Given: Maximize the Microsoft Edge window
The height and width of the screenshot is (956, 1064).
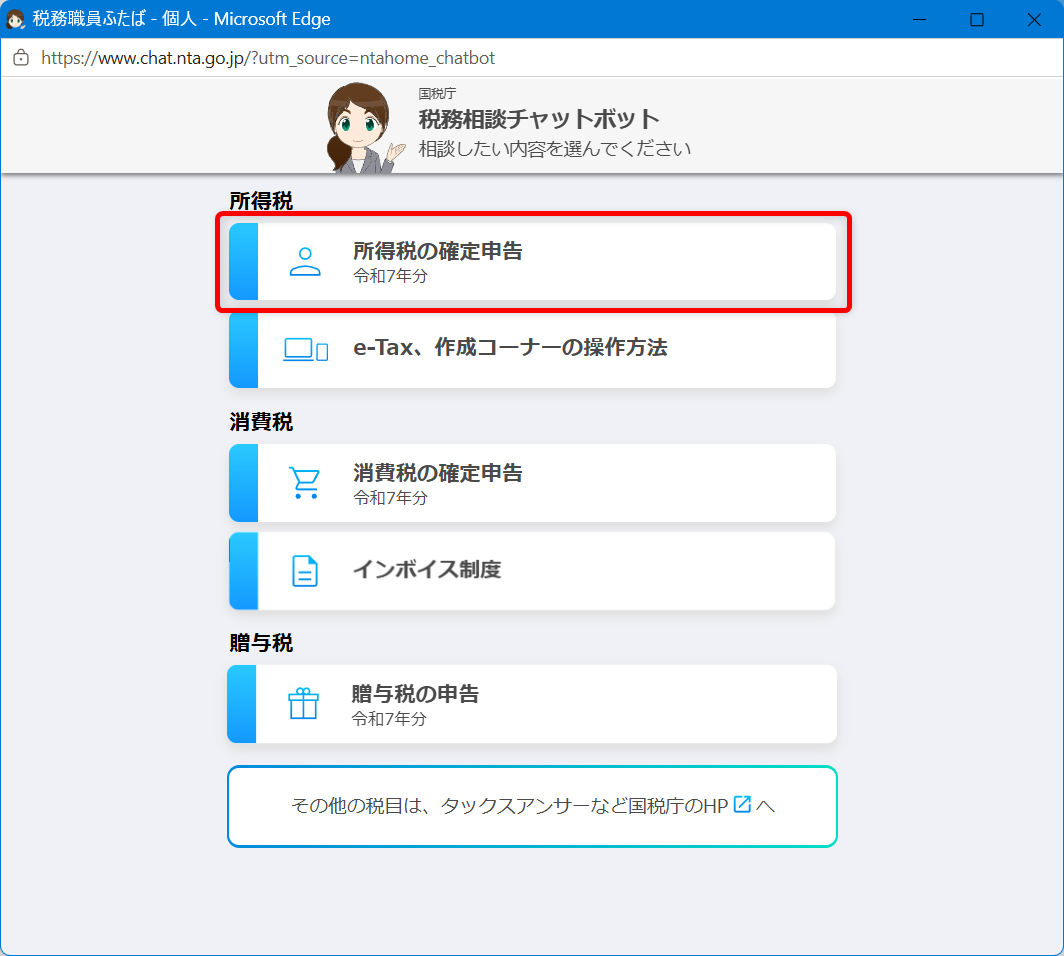Looking at the screenshot, I should [x=976, y=19].
